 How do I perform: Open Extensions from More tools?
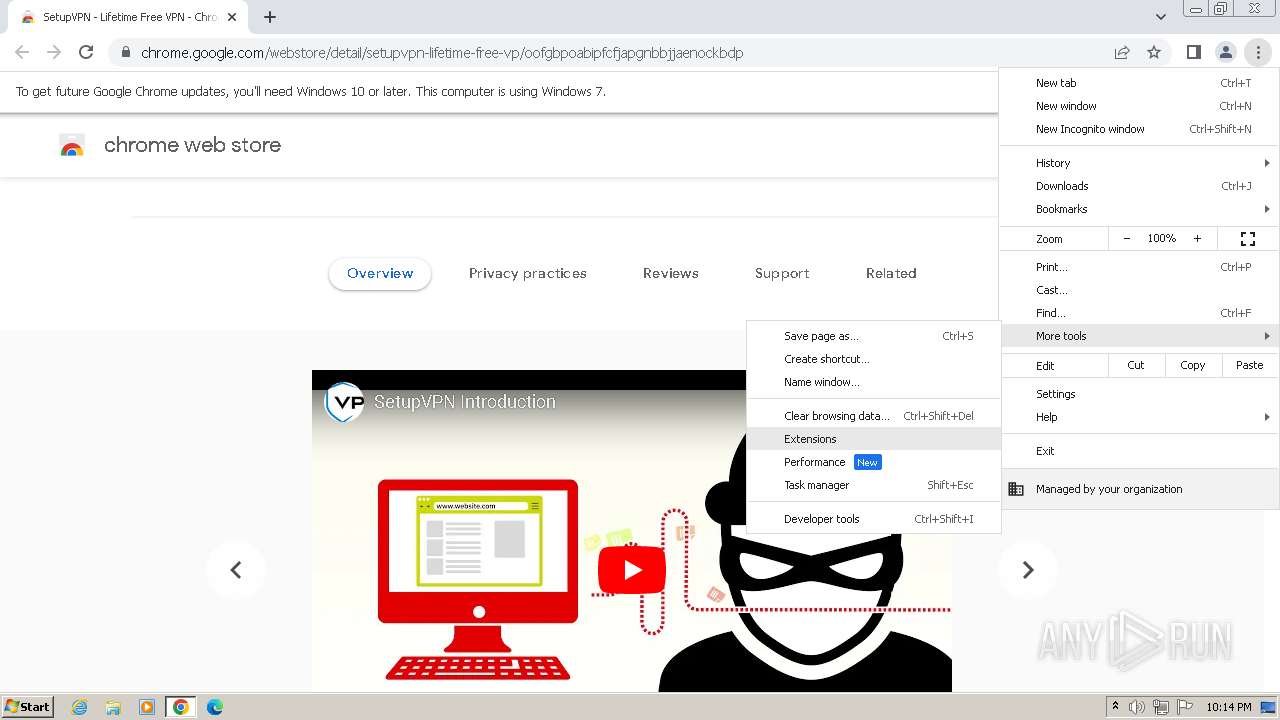(x=873, y=439)
